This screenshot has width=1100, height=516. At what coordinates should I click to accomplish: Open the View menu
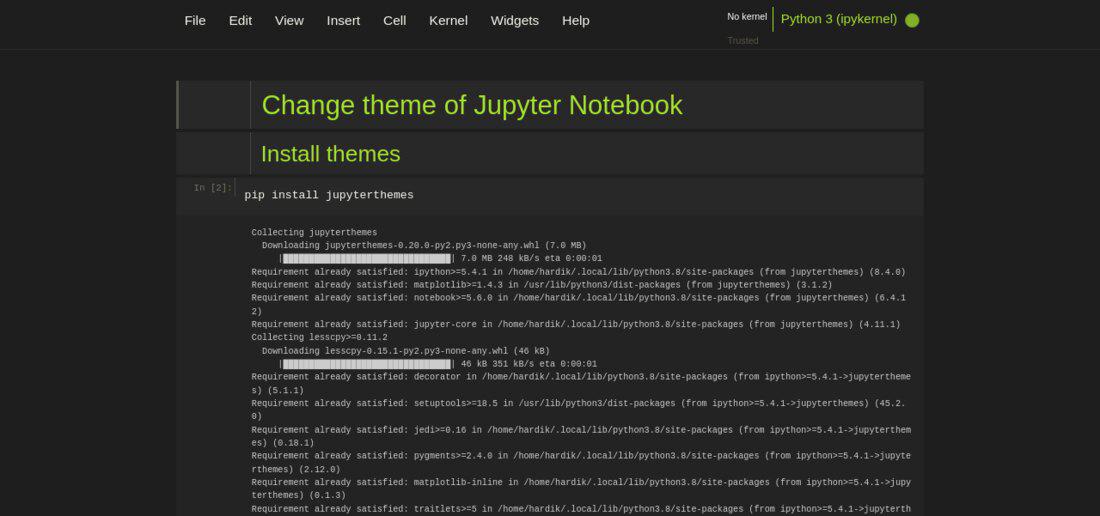pyautogui.click(x=289, y=20)
